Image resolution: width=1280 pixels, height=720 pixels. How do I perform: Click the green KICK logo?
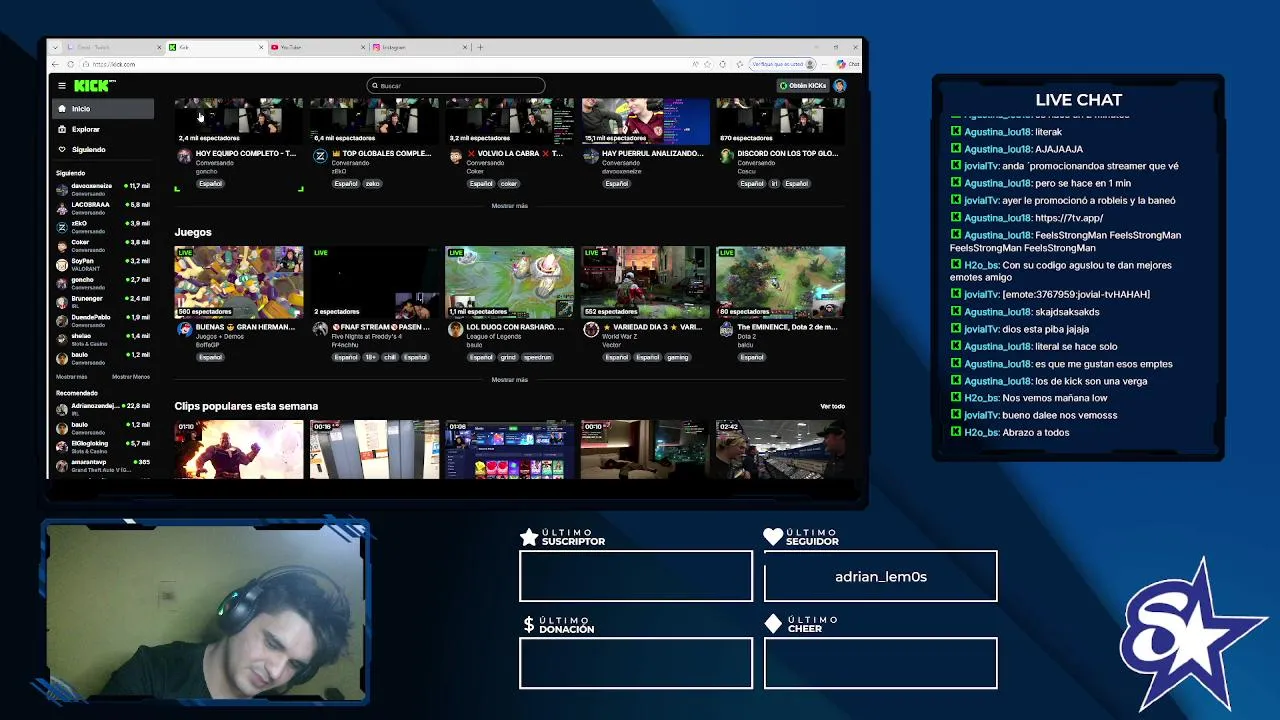93,86
